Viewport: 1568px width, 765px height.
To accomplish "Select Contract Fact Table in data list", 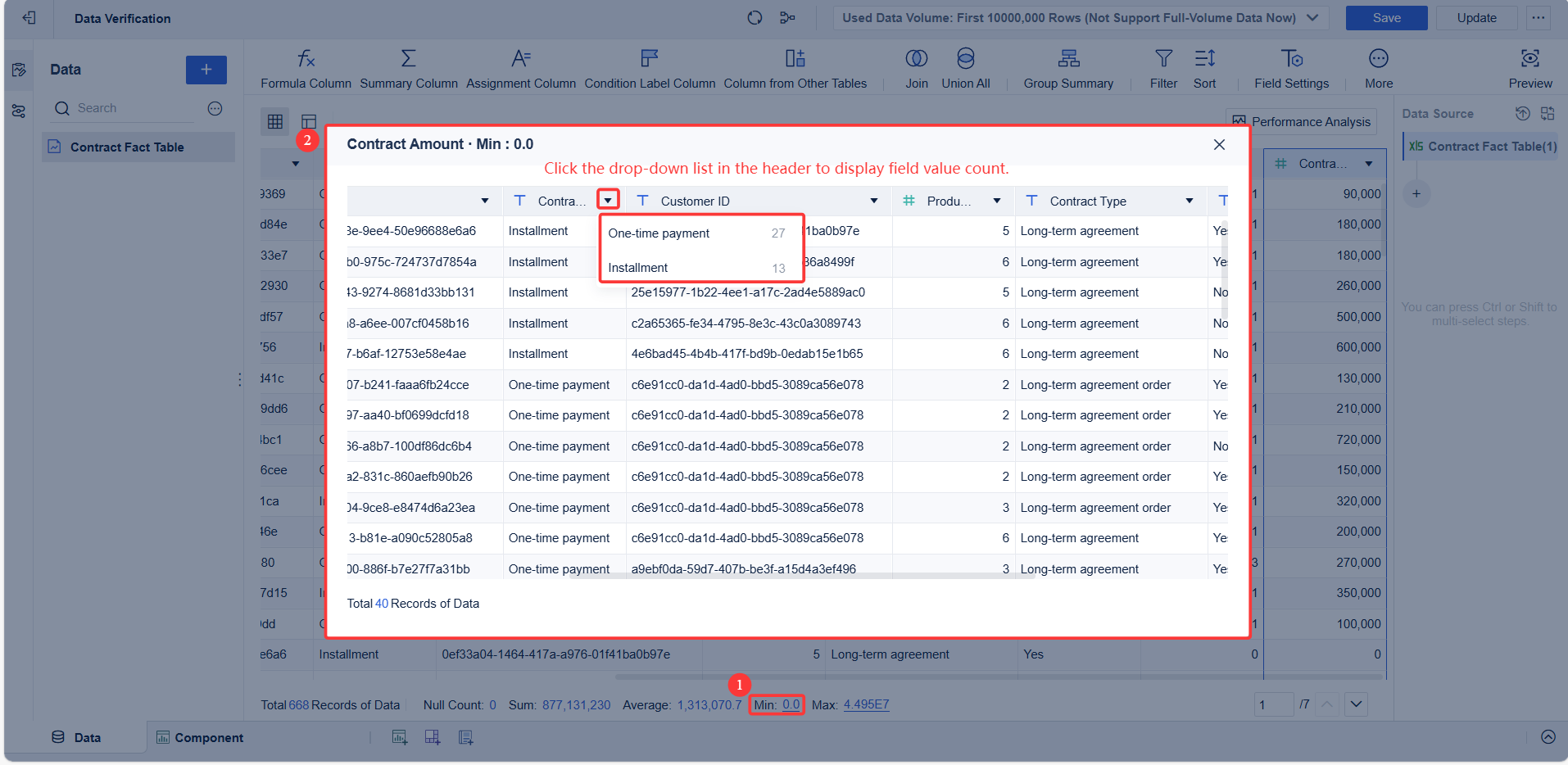I will [x=138, y=147].
